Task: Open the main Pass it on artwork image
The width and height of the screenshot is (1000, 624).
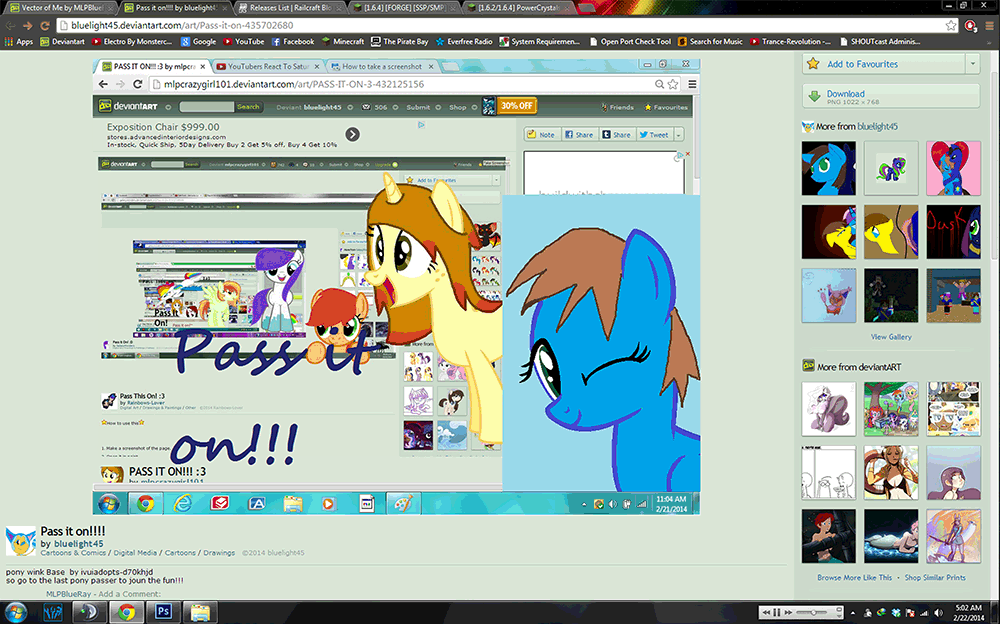Action: tap(397, 286)
